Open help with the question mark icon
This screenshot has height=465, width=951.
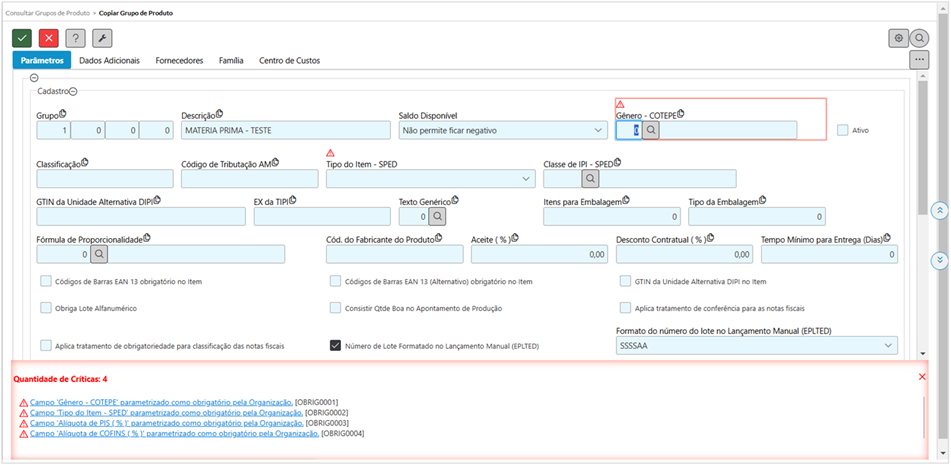(x=75, y=38)
